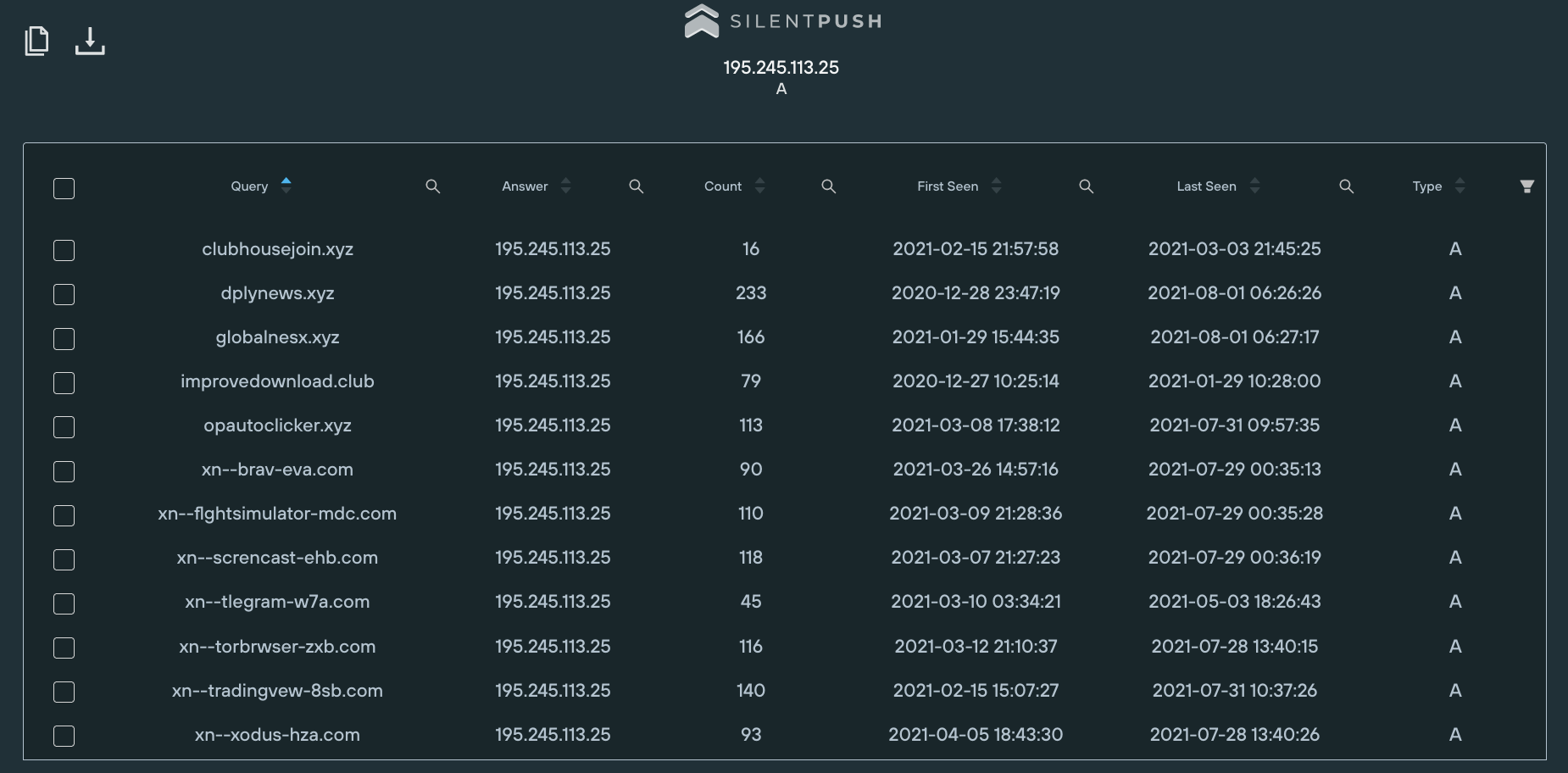1568x773 pixels.
Task: Open the filter icon on the Type column
Action: (1527, 186)
